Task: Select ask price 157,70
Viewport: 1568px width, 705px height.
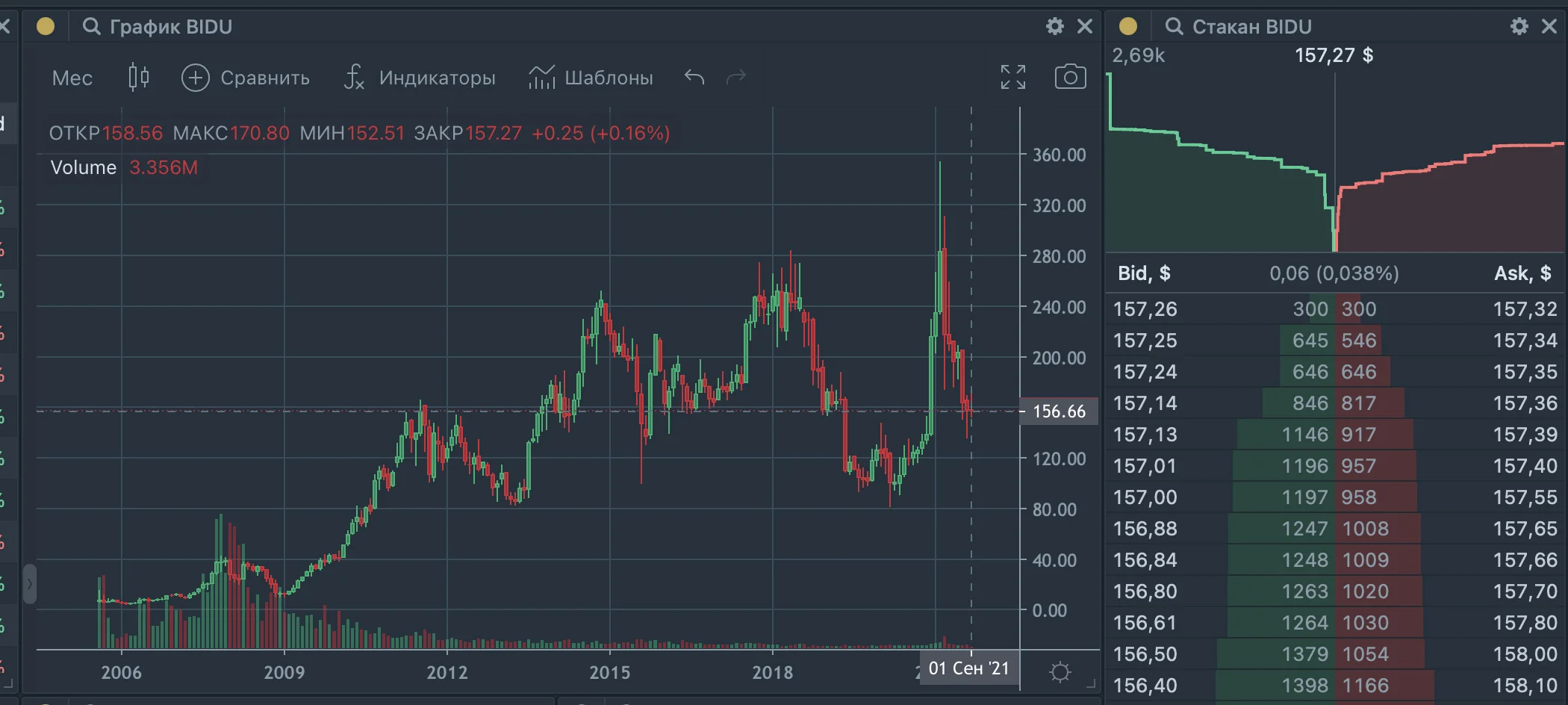Action: (1525, 591)
